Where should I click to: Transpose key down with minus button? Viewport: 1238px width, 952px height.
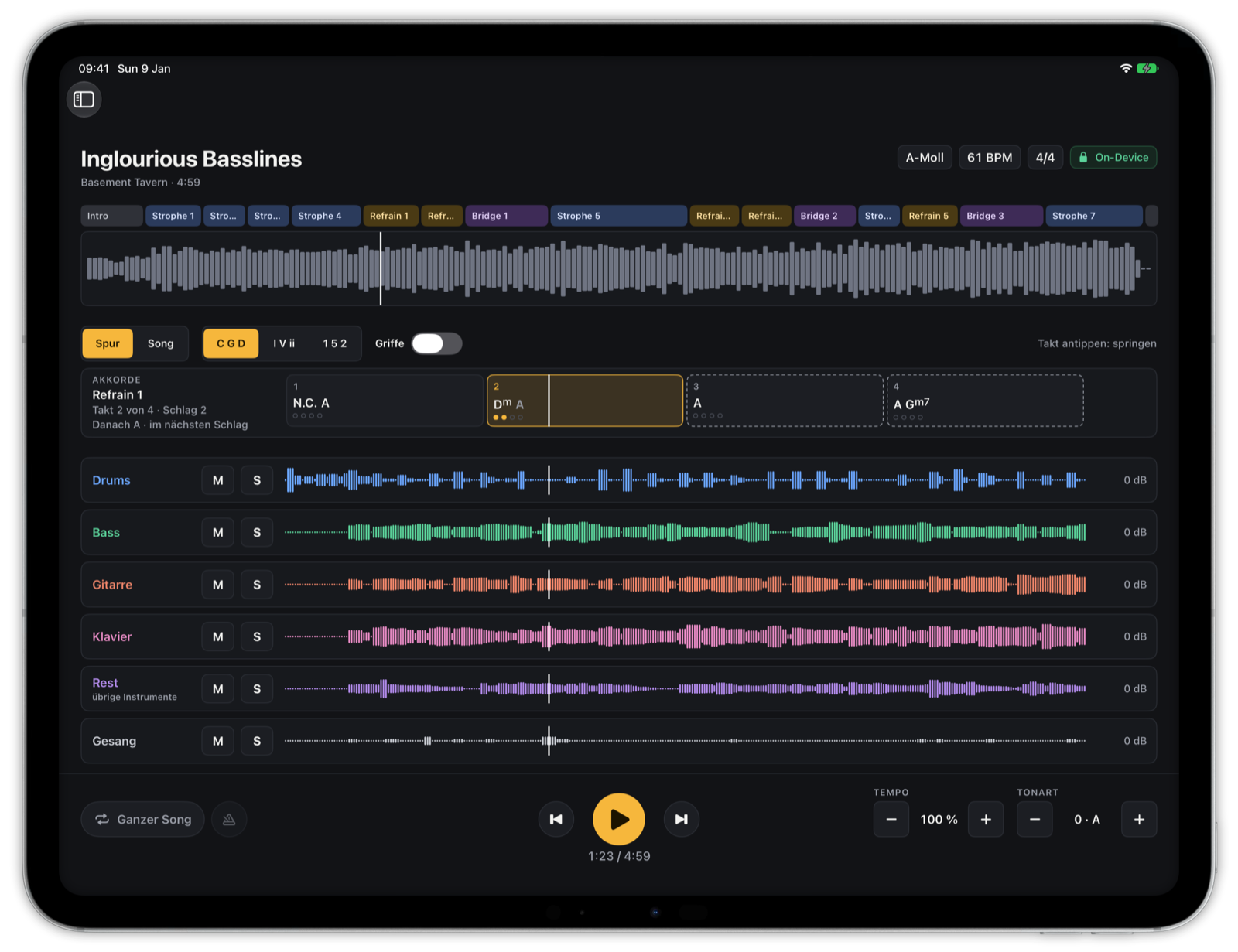click(x=1035, y=819)
